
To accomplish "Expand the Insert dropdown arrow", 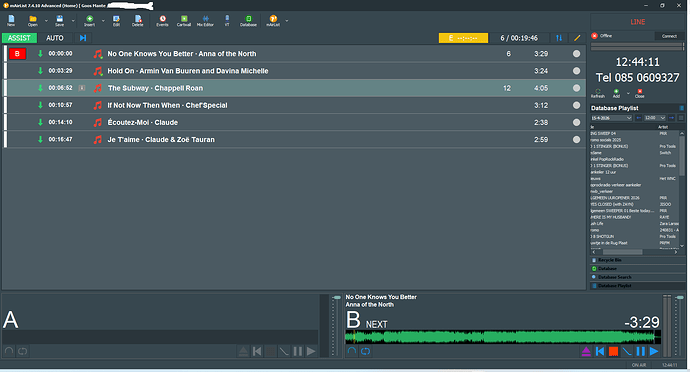I will click(103, 21).
